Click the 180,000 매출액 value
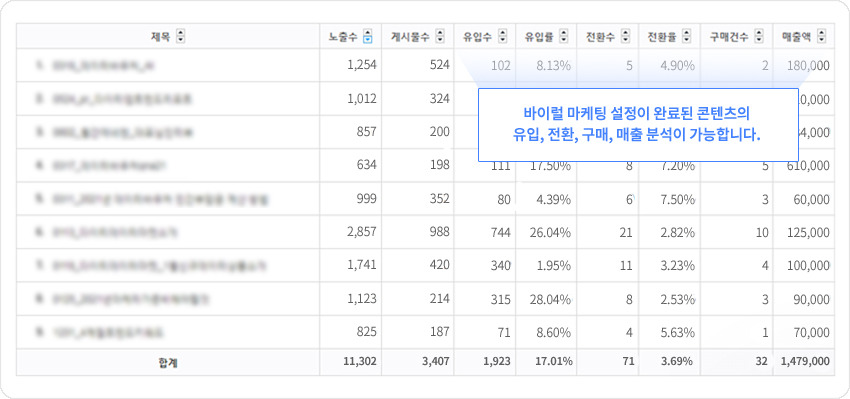This screenshot has height=399, width=850. point(808,66)
